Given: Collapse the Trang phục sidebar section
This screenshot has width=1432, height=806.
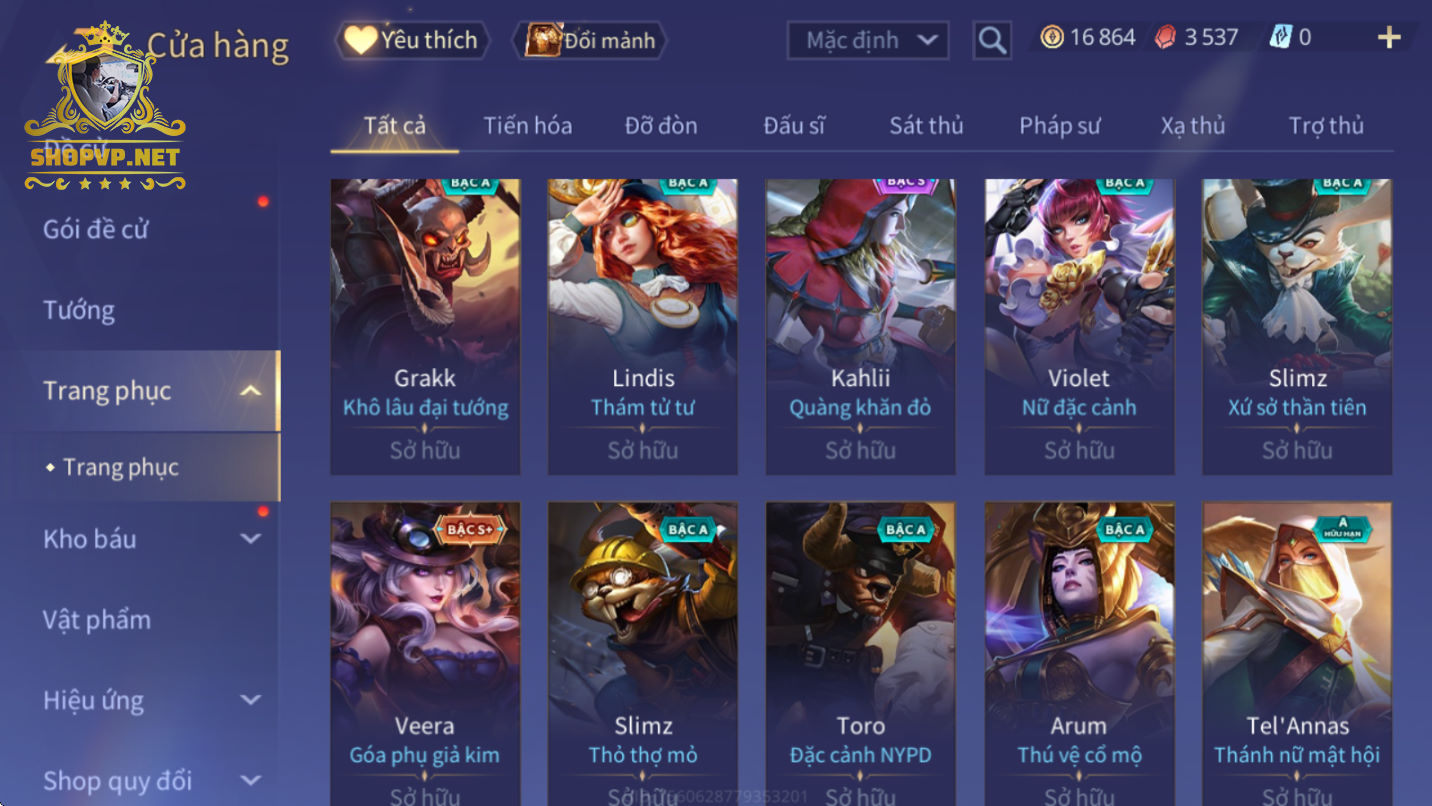Looking at the screenshot, I should point(251,391).
